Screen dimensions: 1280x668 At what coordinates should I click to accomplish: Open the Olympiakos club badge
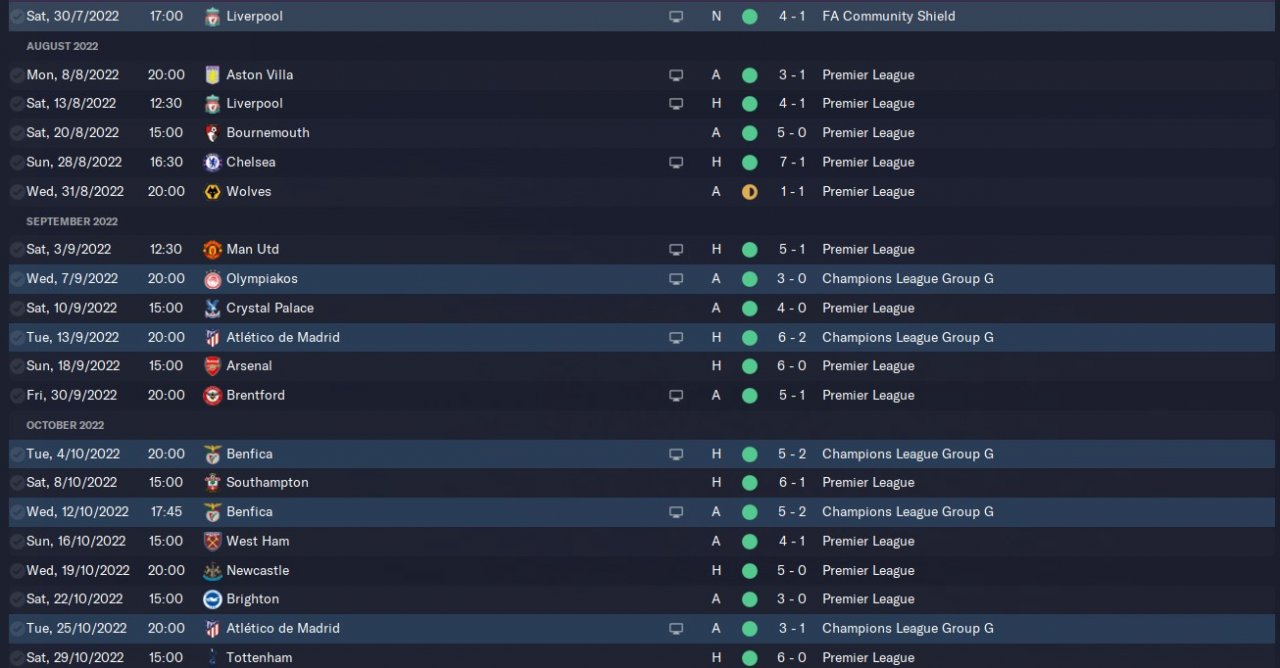212,279
